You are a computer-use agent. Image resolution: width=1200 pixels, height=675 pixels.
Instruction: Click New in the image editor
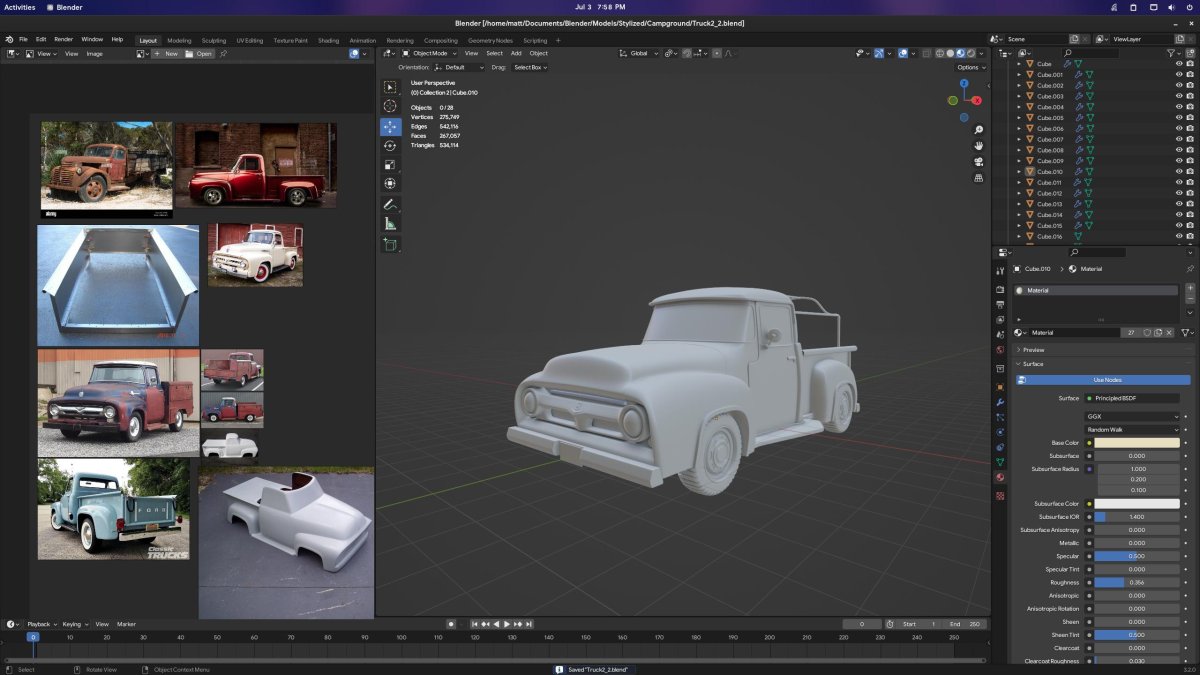(166, 53)
